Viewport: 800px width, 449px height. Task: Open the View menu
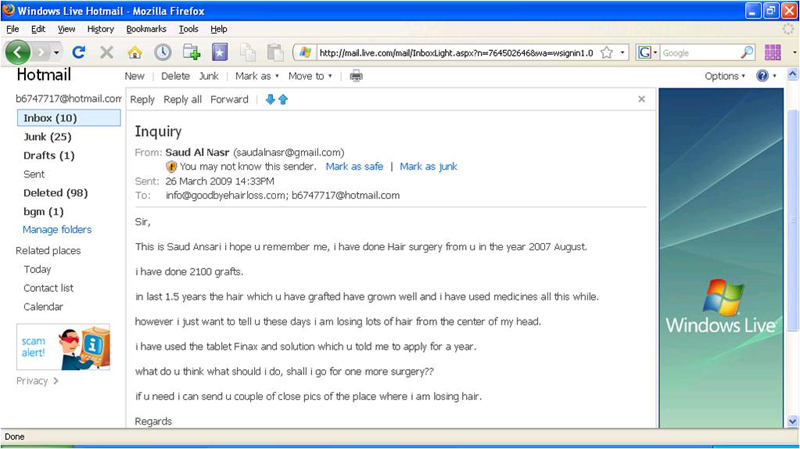click(x=66, y=29)
